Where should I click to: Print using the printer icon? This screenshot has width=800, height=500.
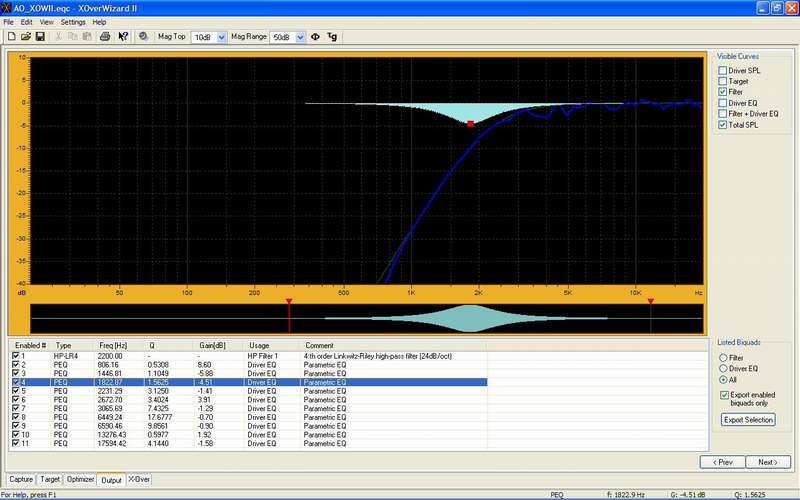(x=105, y=37)
